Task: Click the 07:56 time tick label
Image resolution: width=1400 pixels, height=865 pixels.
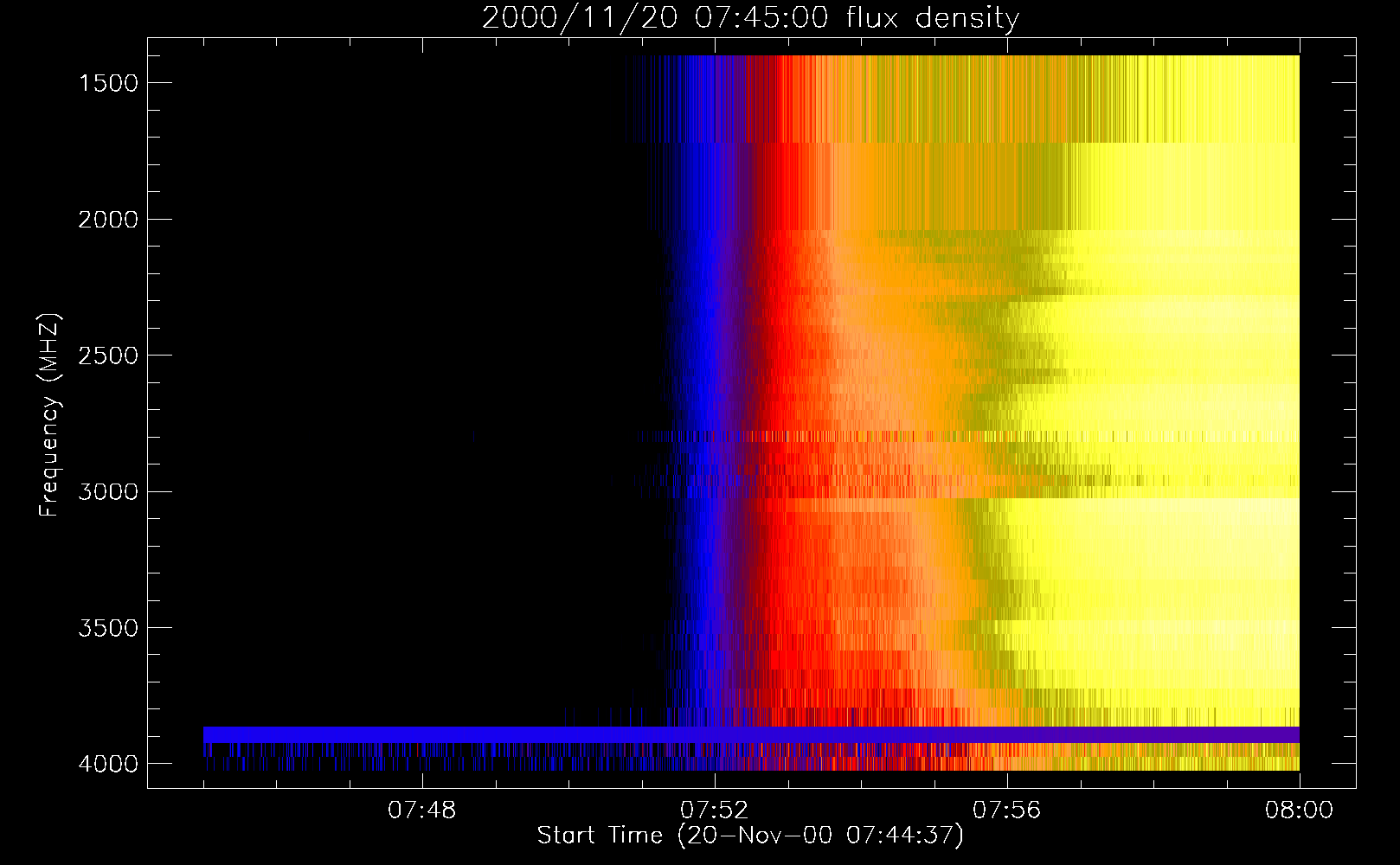Action: point(1007,811)
